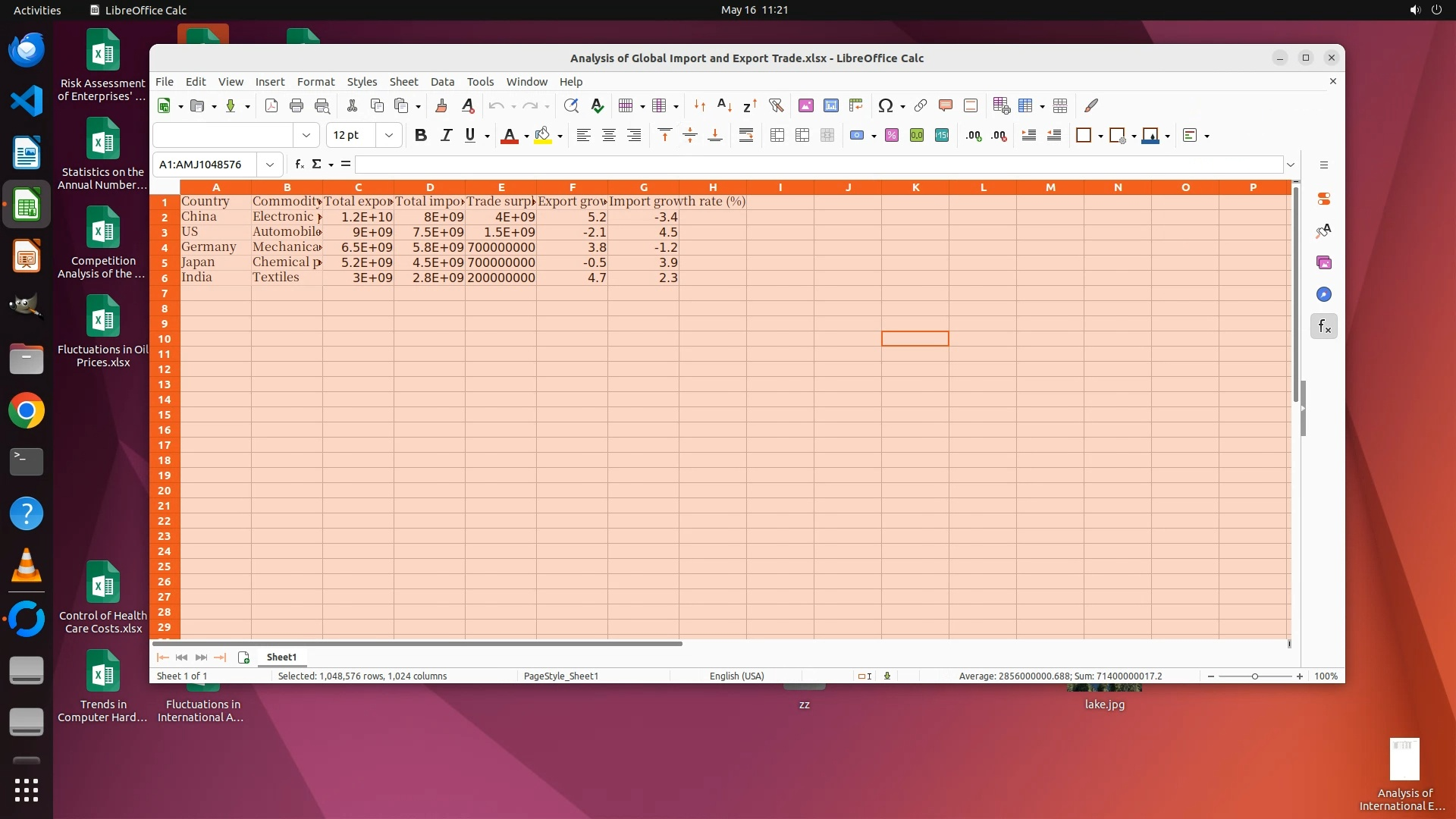1456x819 pixels.
Task: Click the column K header
Action: 915,187
